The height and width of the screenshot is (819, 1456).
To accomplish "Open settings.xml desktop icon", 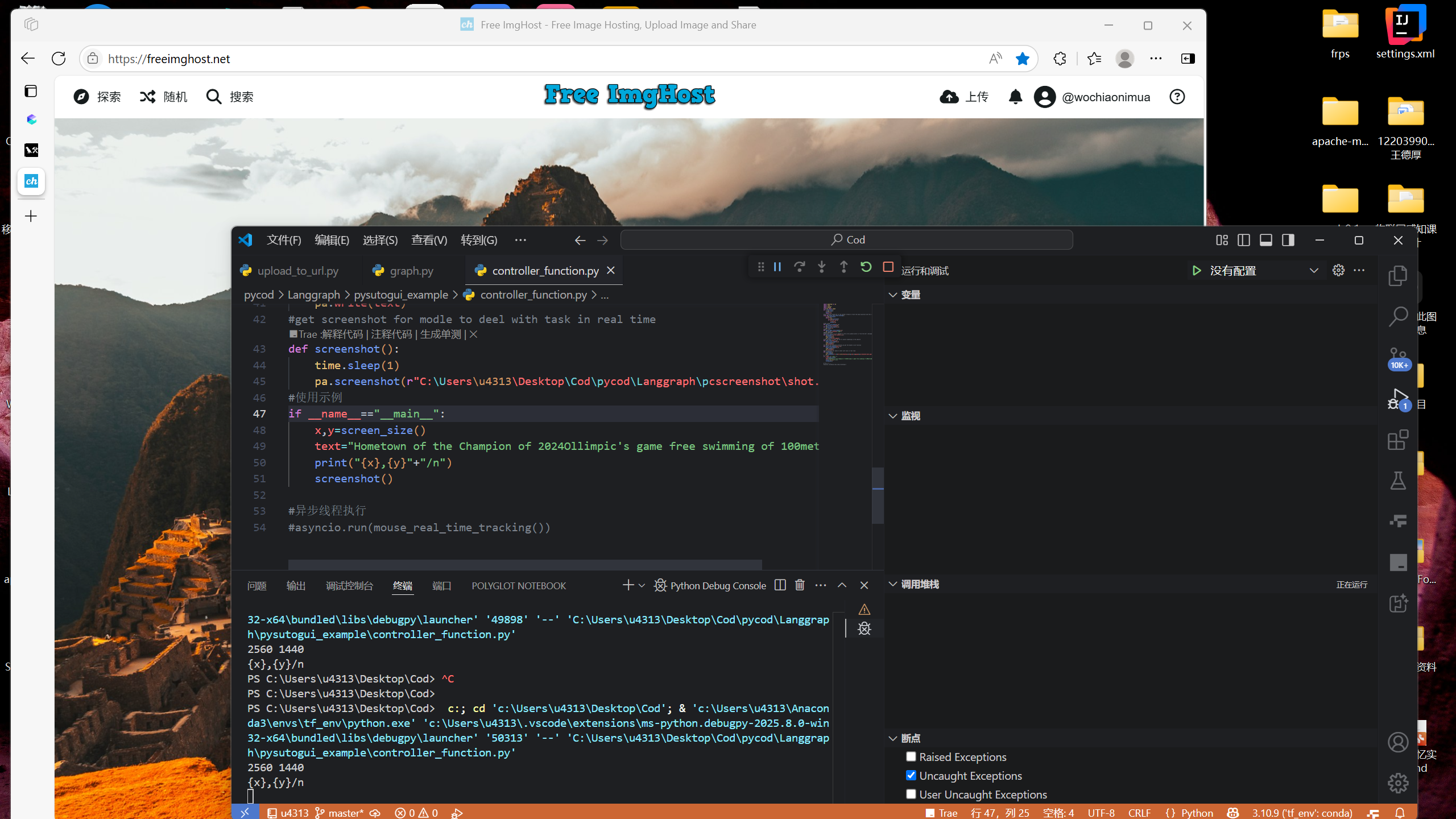I will (1405, 33).
